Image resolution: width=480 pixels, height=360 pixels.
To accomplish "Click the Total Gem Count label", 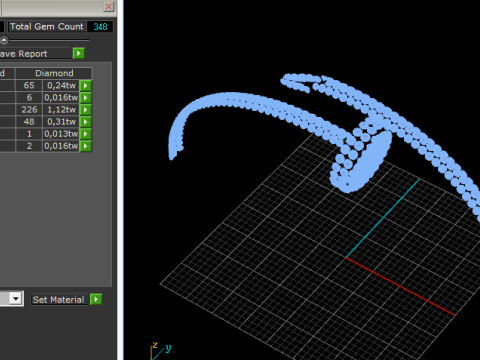I will coord(47,27).
